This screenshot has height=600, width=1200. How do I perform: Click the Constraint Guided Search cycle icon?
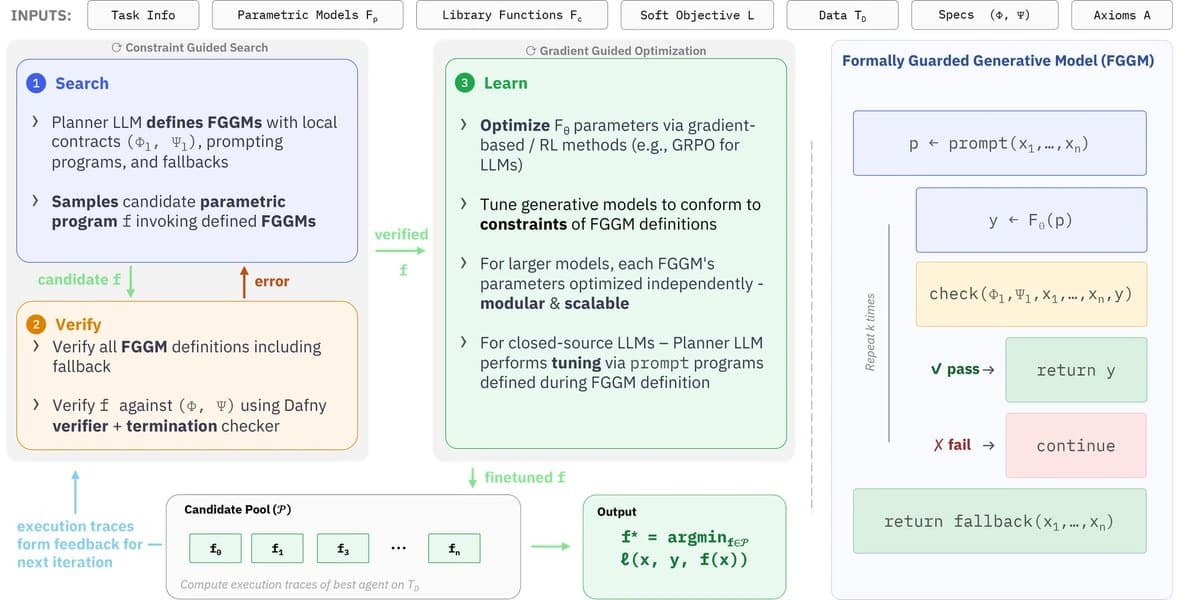click(117, 47)
